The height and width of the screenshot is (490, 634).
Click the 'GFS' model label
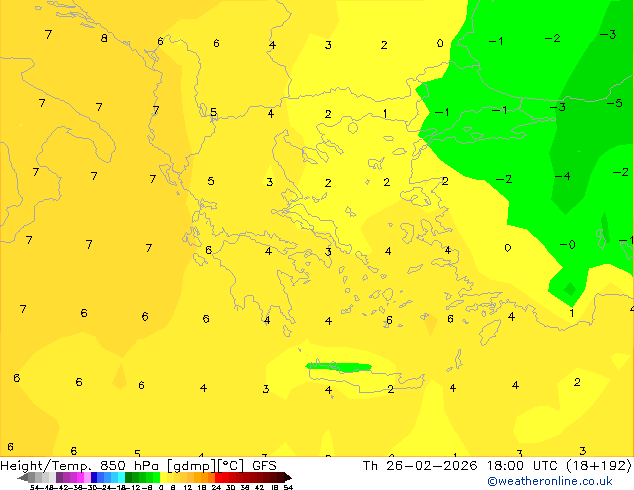(264, 466)
